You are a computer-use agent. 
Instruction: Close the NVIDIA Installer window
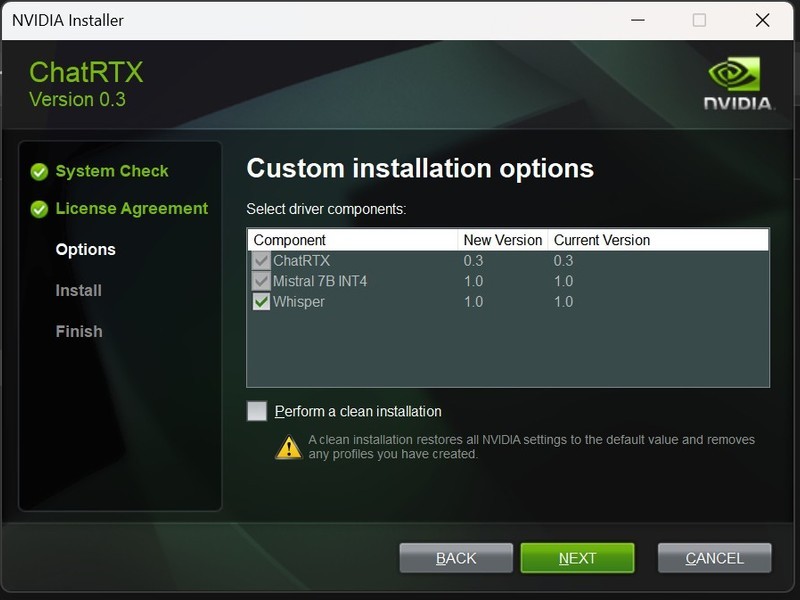(x=762, y=20)
